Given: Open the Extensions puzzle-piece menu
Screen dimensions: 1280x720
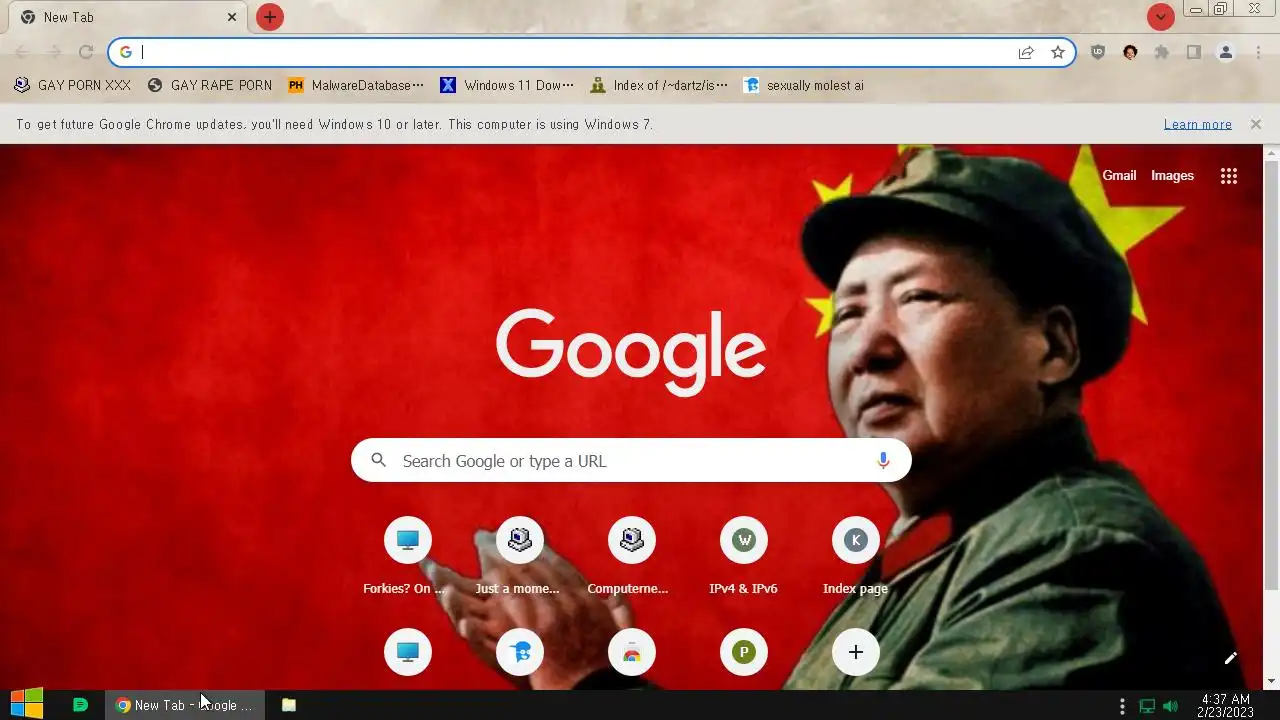Looking at the screenshot, I should click(1162, 52).
